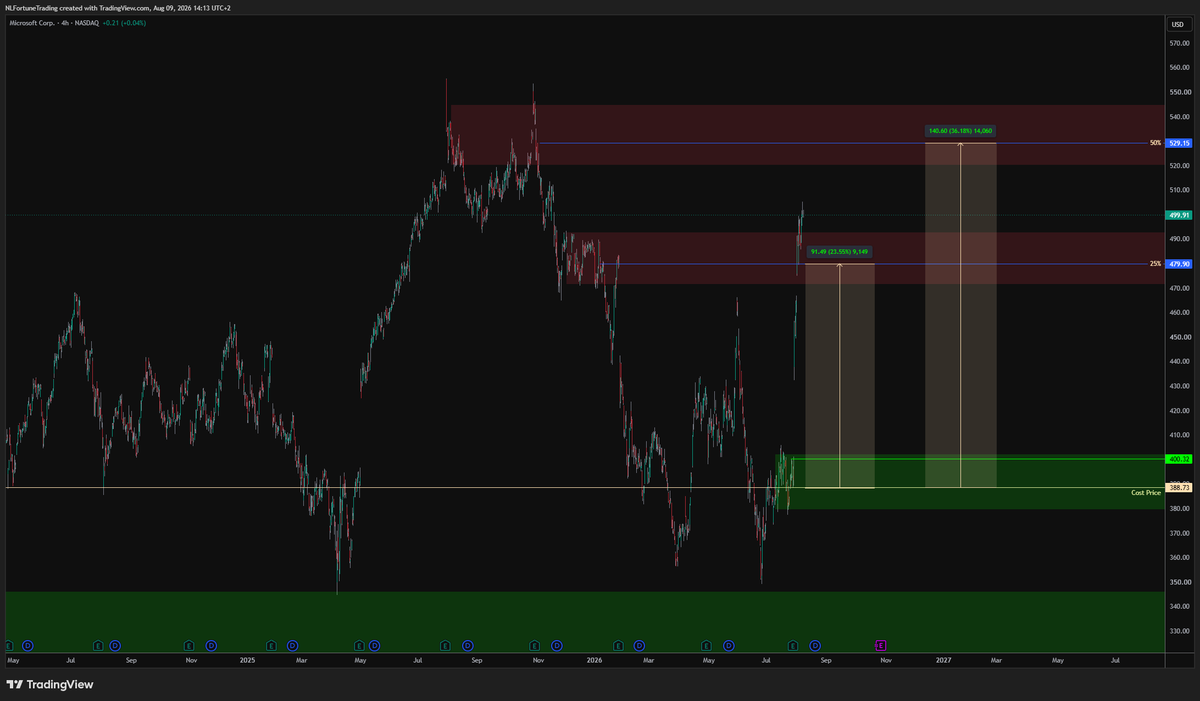
Task: Click the 91.49 (23.55%) 9,149 measurement label
Action: pyautogui.click(x=839, y=252)
